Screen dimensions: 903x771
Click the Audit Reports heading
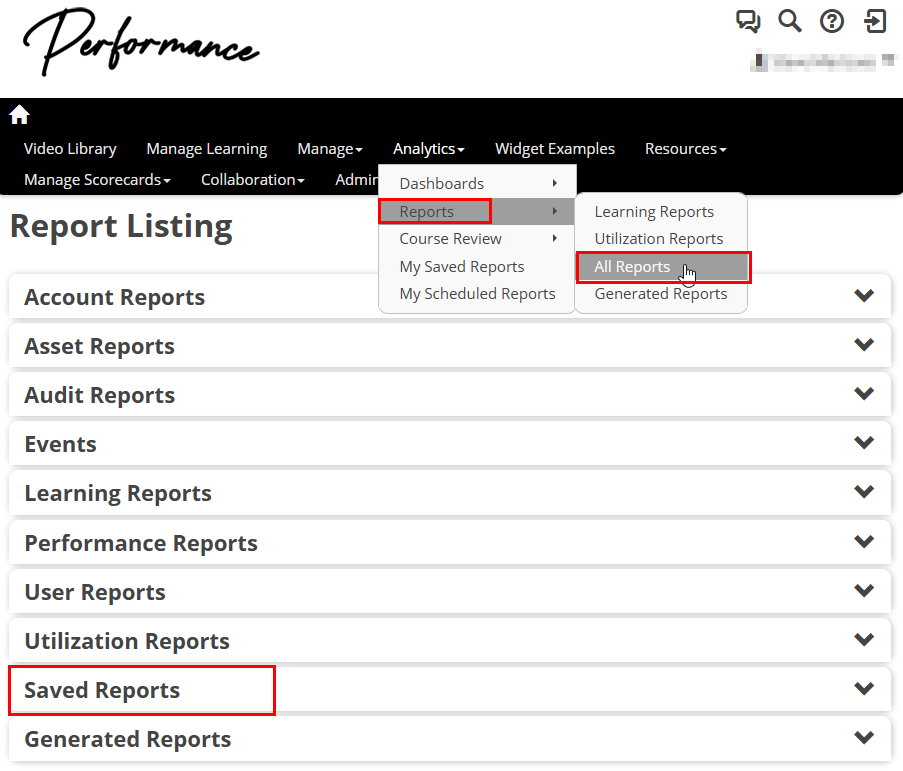(x=100, y=395)
